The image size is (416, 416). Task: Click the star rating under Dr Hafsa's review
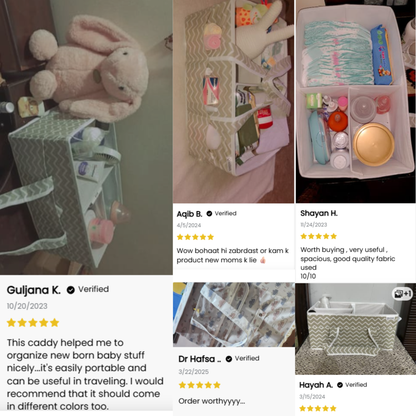(x=200, y=385)
